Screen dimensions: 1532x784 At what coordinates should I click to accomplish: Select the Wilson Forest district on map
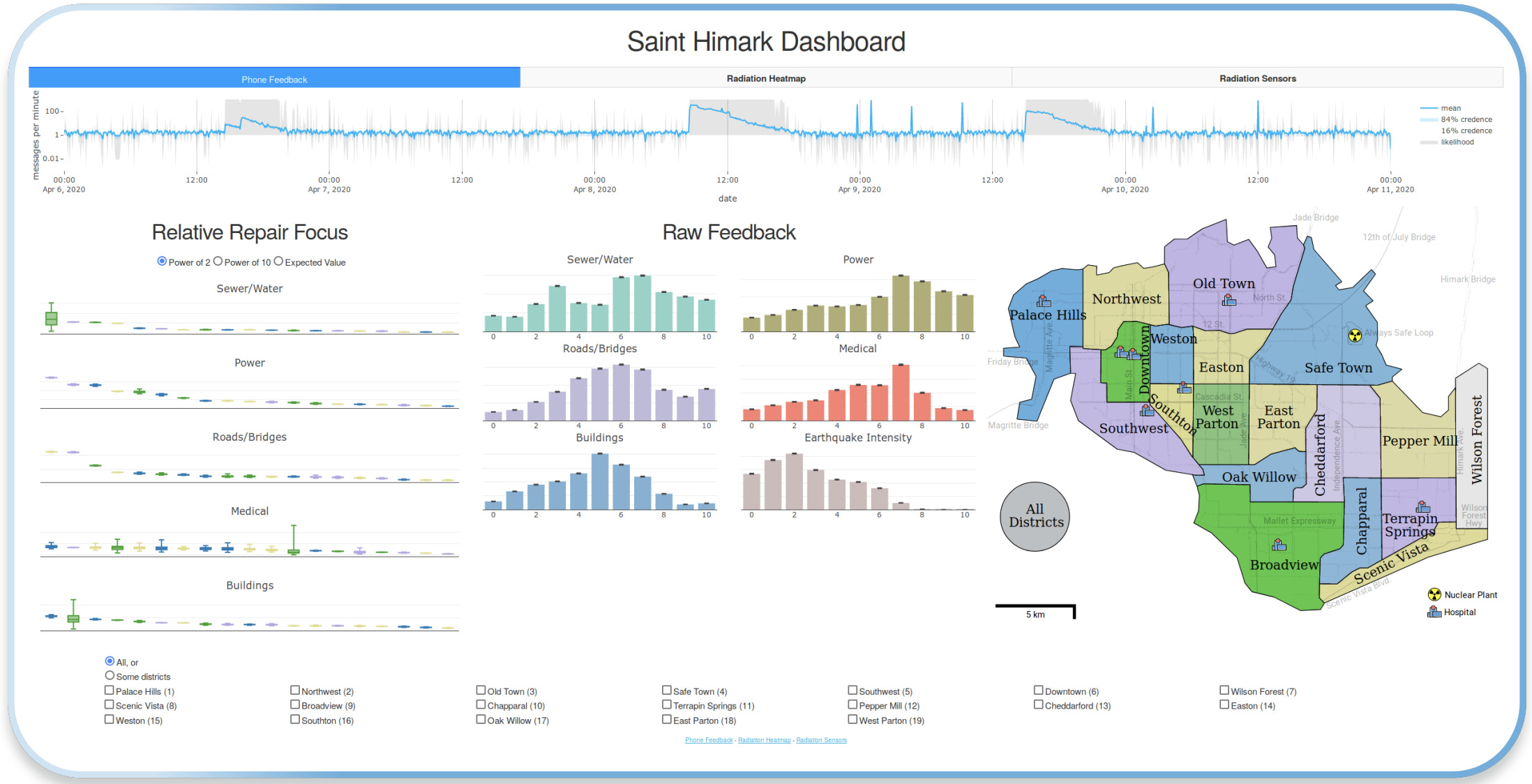(1472, 446)
